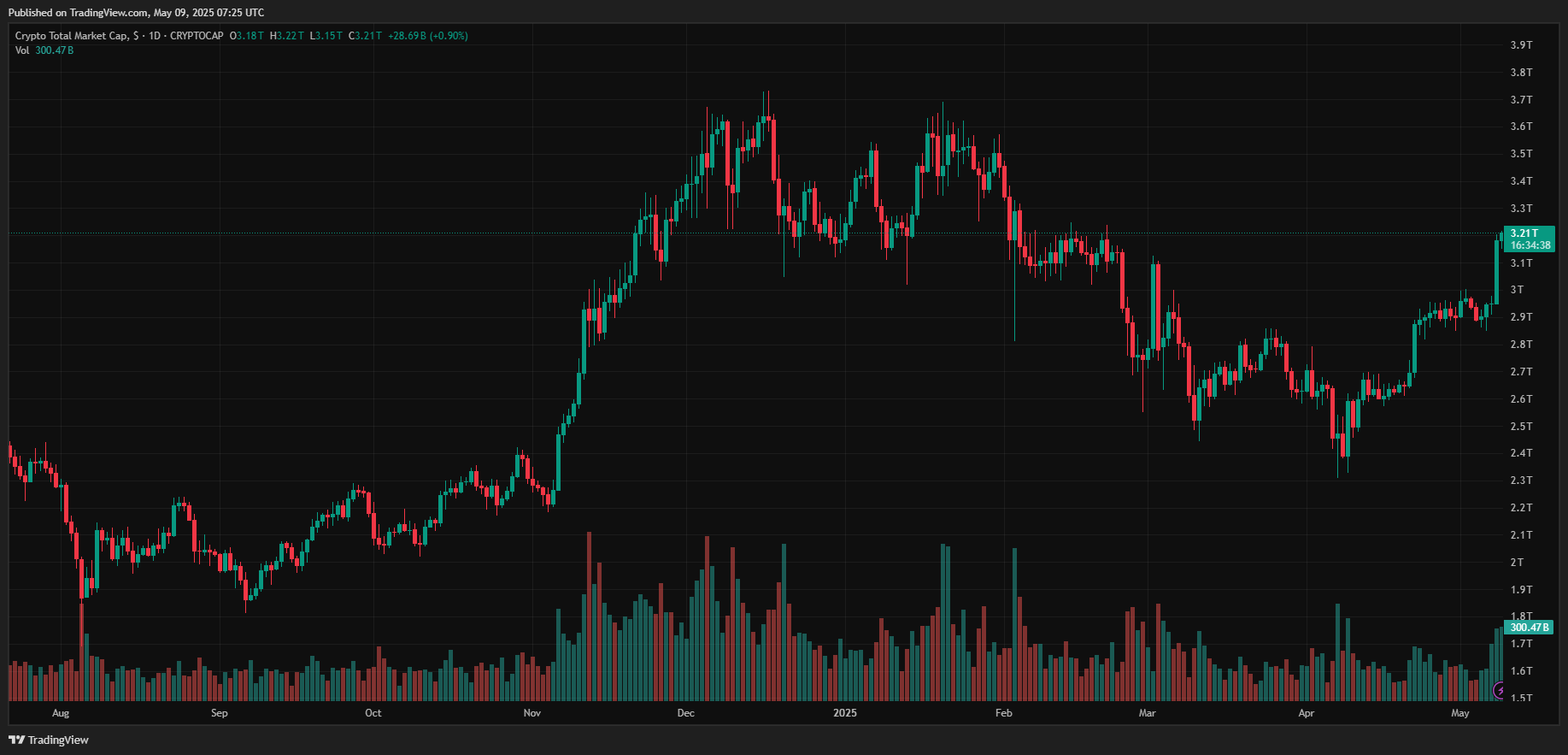Click the 2025 year marker on time axis

(x=844, y=713)
